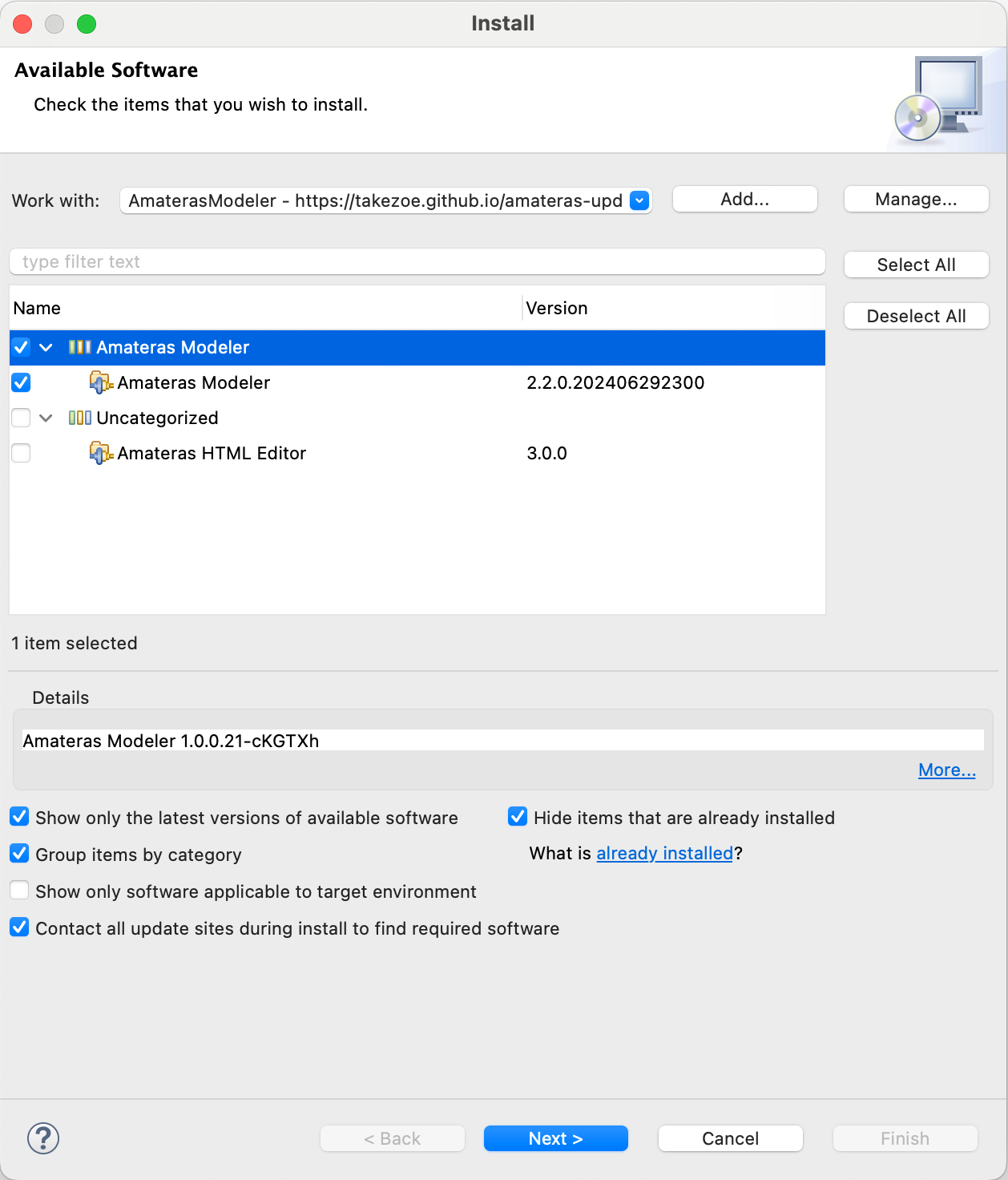Click the Amateras Modeler category icon
Image resolution: width=1008 pixels, height=1180 pixels.
(x=79, y=347)
